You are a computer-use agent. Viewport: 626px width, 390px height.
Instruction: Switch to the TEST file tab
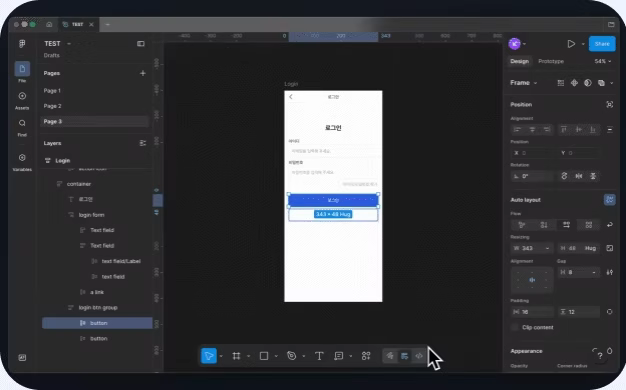[77, 24]
